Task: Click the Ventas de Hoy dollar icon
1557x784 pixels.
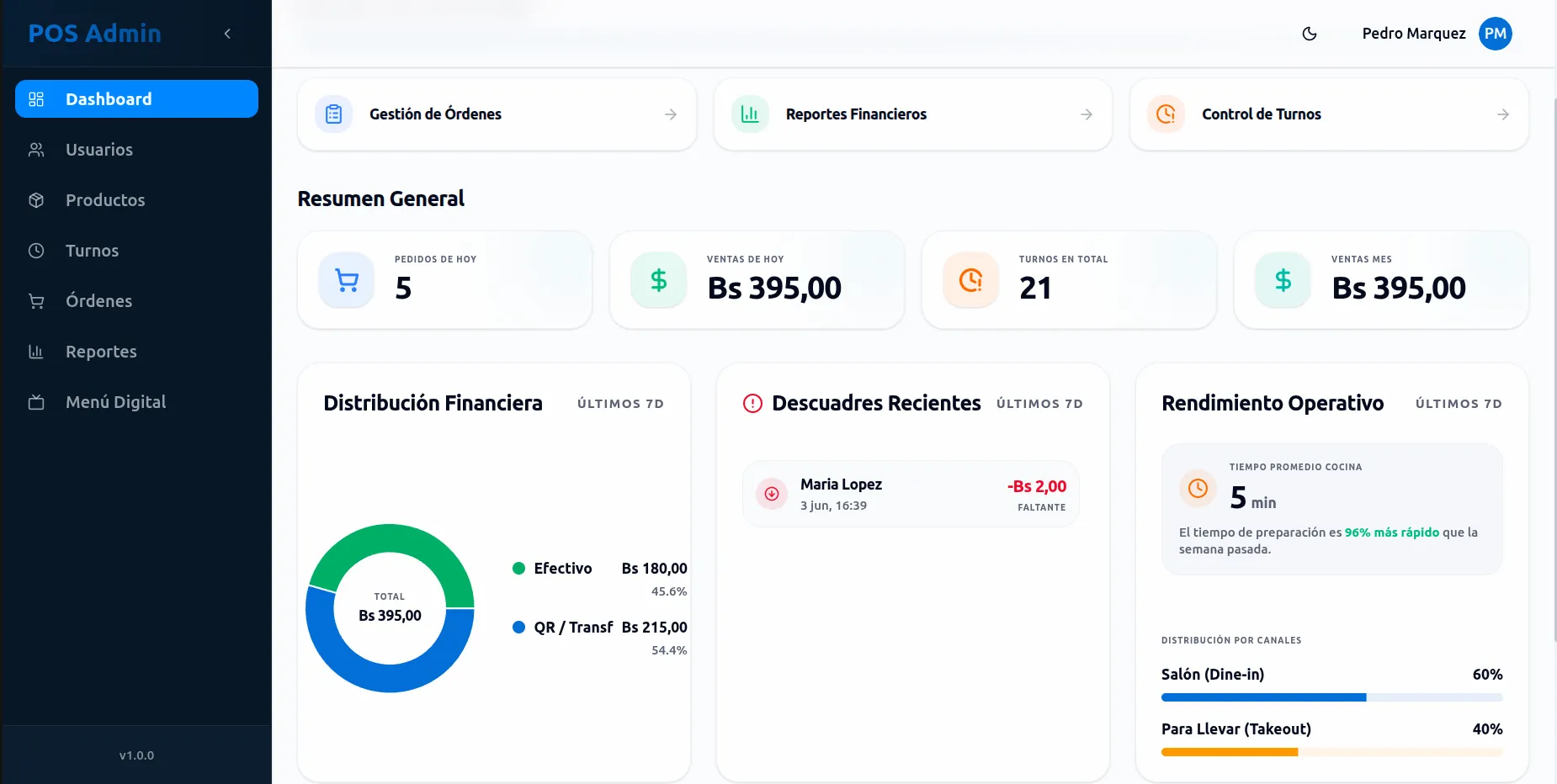Action: pyautogui.click(x=659, y=280)
